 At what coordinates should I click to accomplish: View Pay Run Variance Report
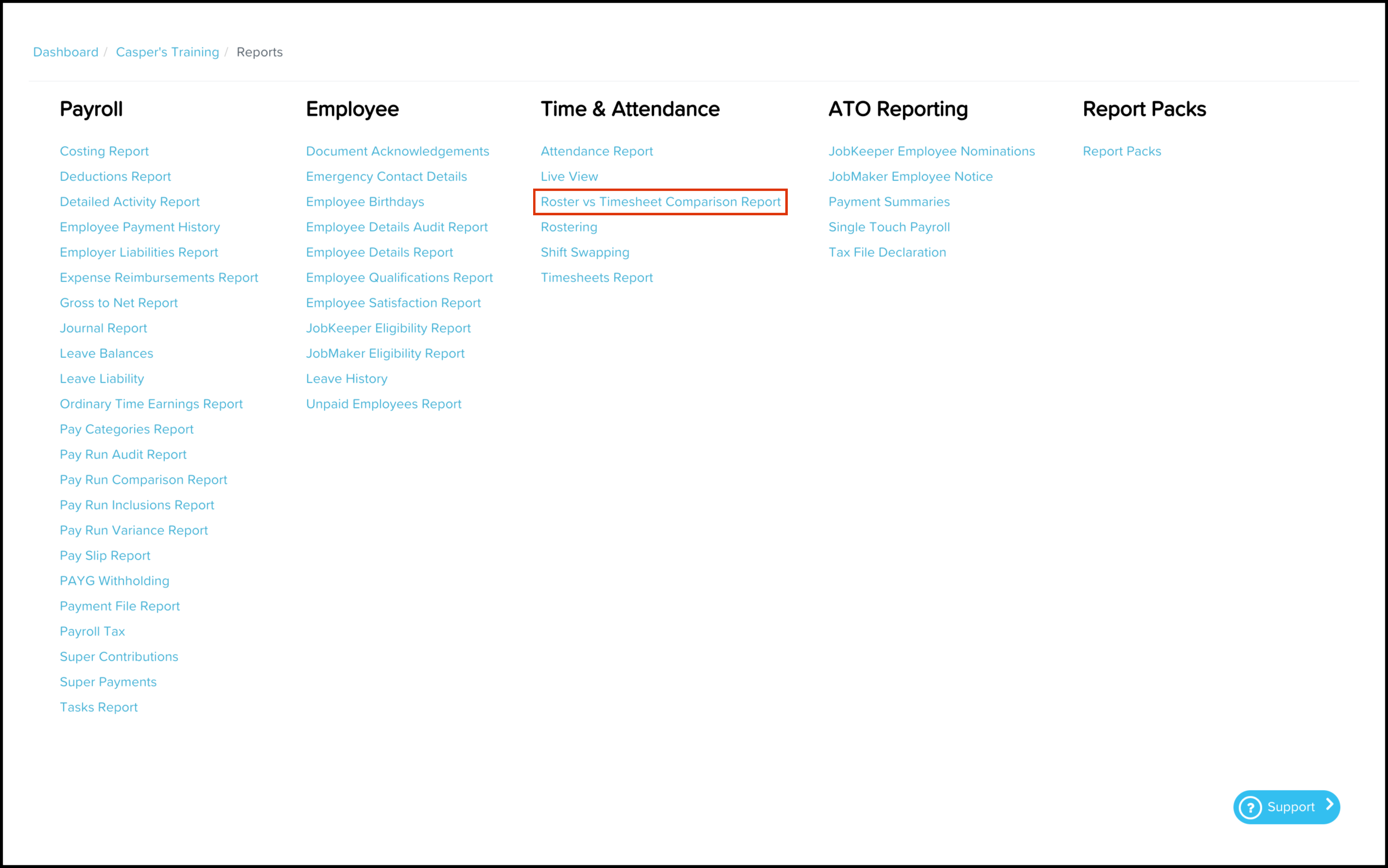(134, 530)
